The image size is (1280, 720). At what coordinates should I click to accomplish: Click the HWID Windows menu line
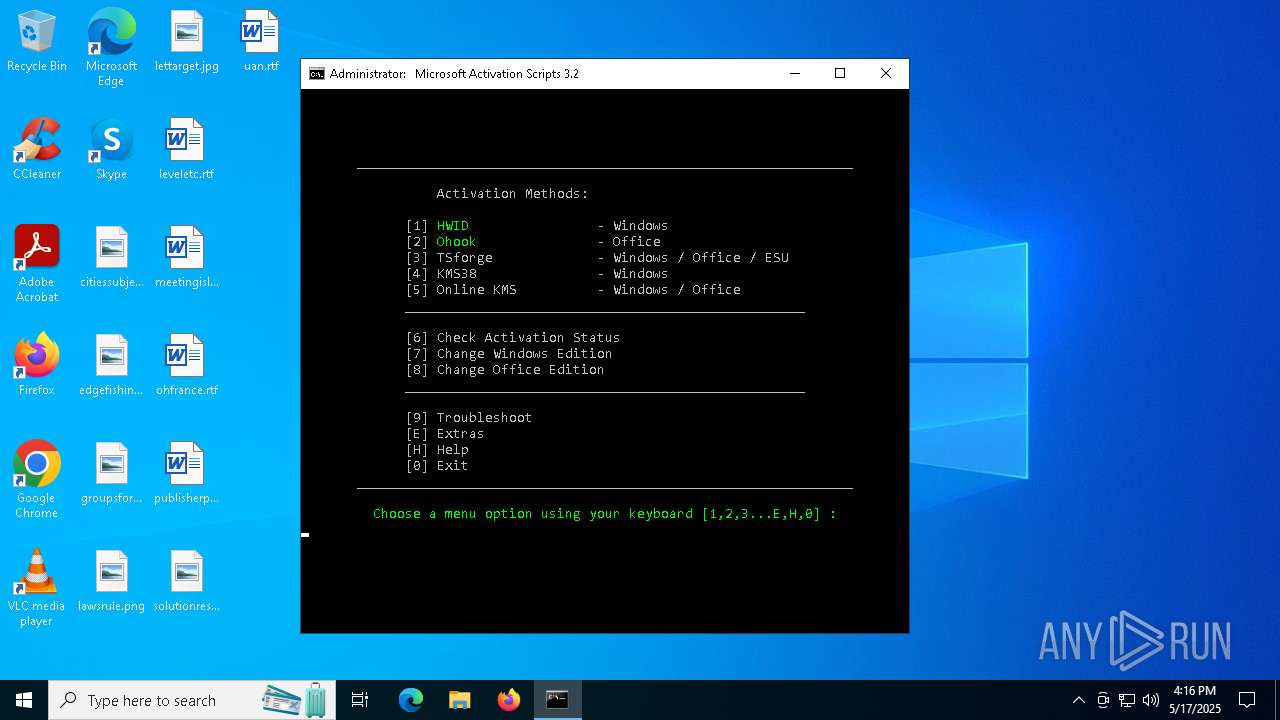[x=537, y=226]
